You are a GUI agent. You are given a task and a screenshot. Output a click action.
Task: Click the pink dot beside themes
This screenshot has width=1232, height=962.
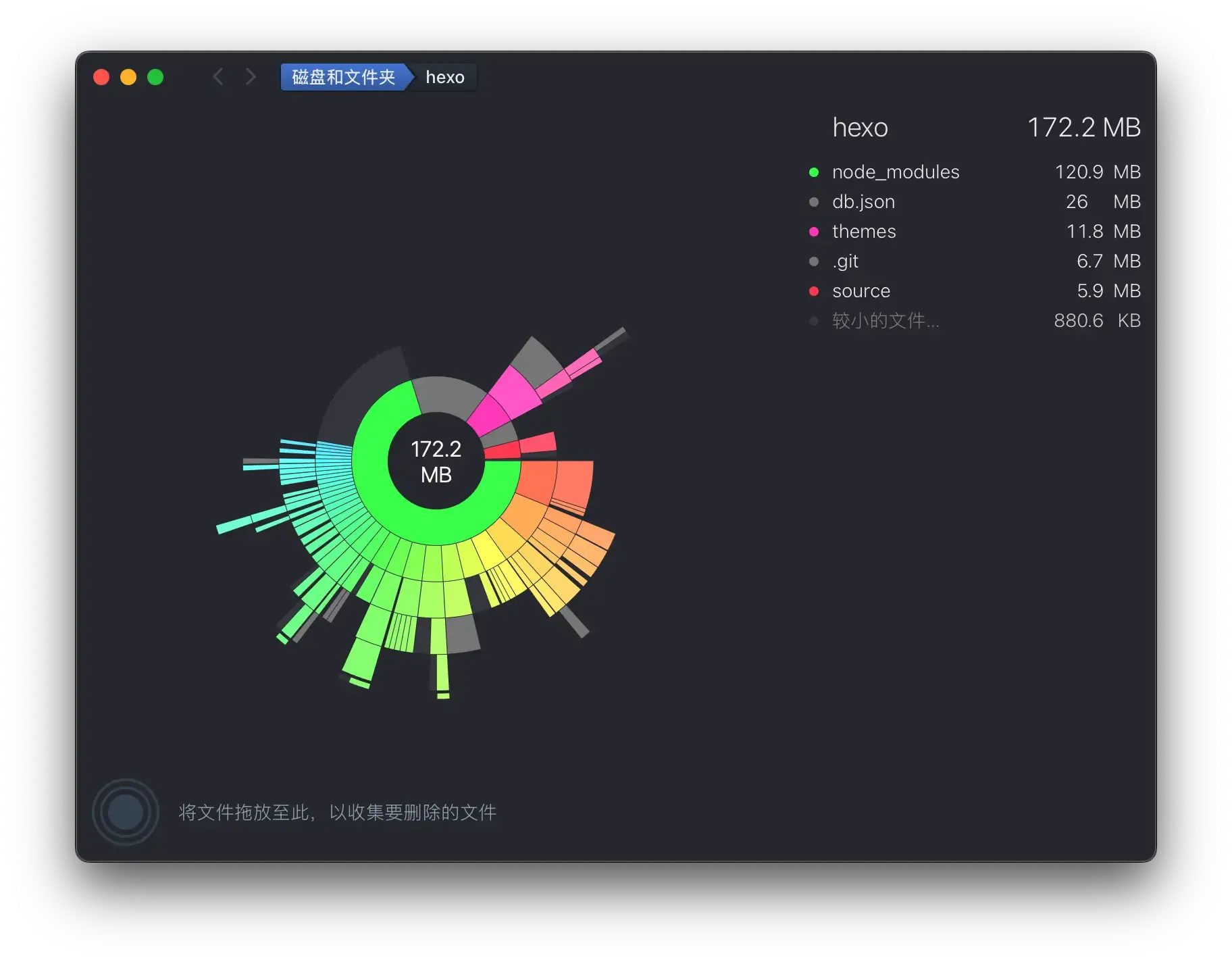pyautogui.click(x=814, y=232)
